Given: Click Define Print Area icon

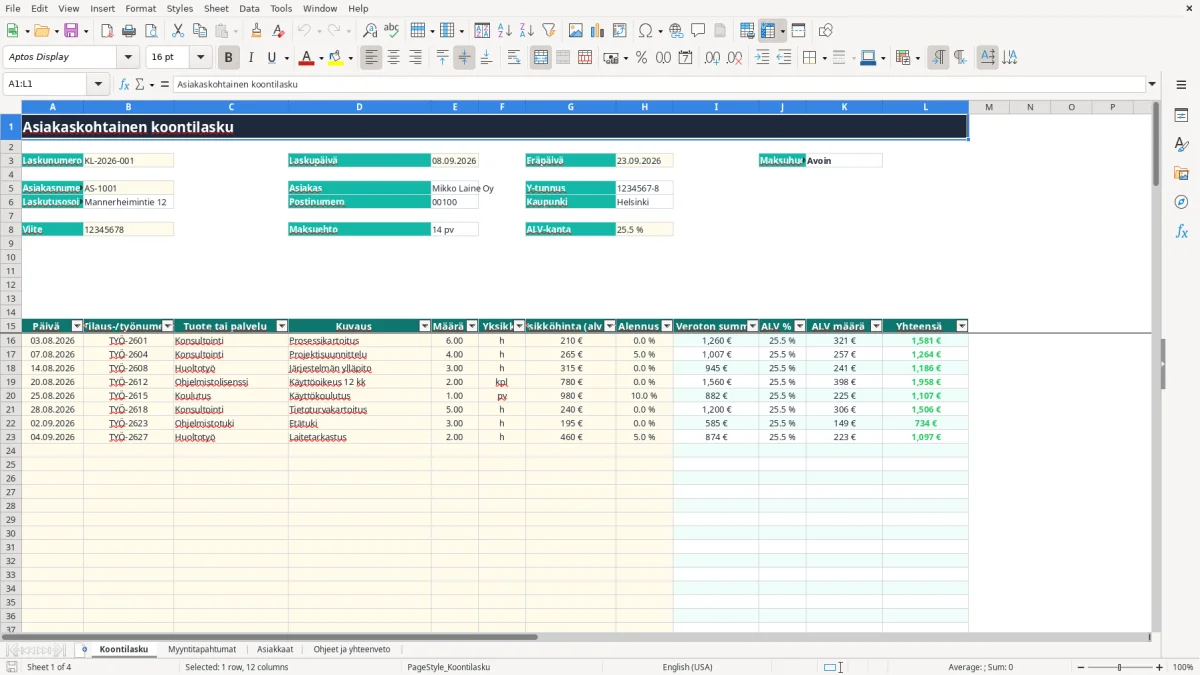Looking at the screenshot, I should (747, 31).
